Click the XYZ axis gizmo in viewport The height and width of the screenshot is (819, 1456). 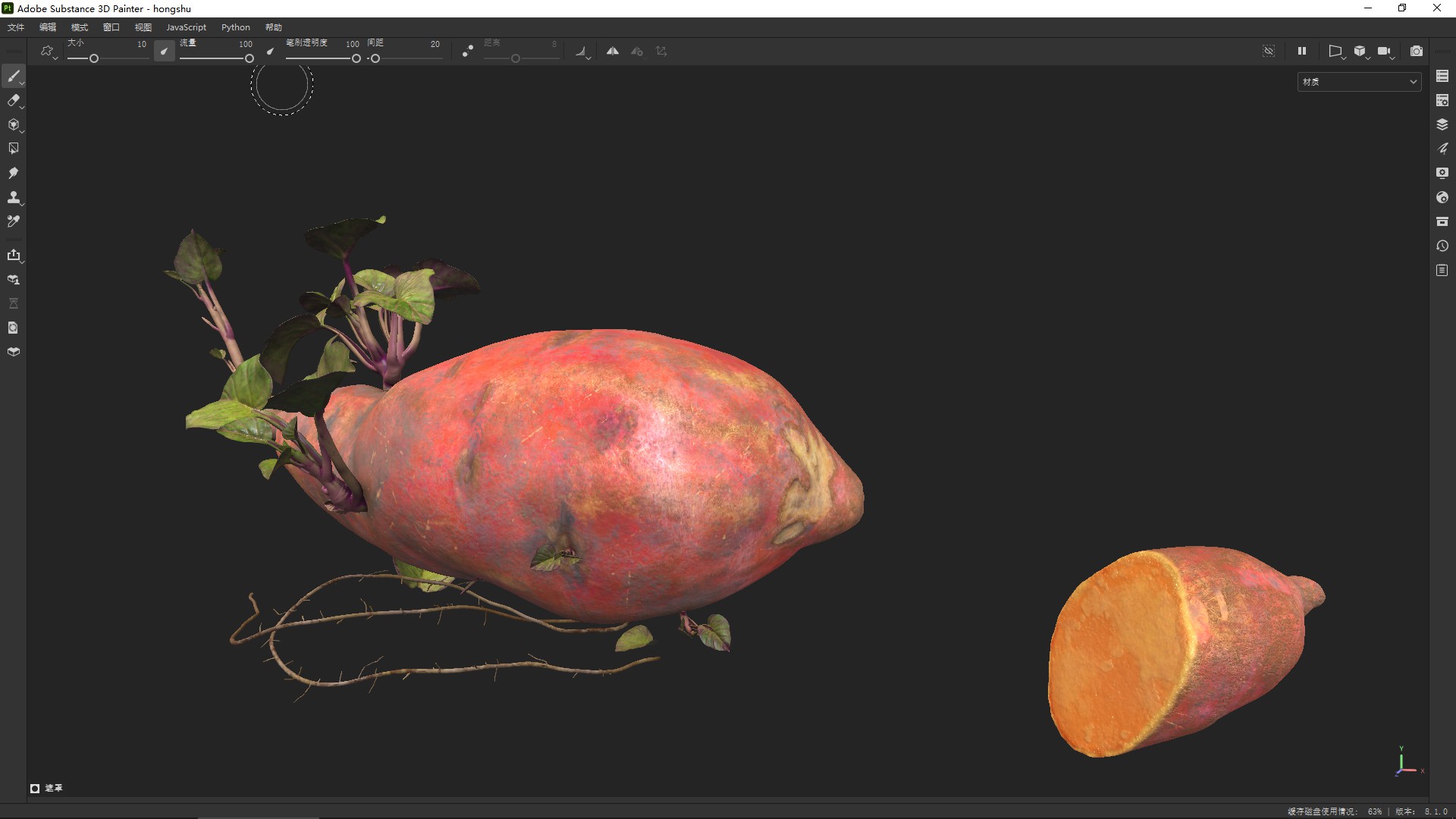coord(1407,761)
